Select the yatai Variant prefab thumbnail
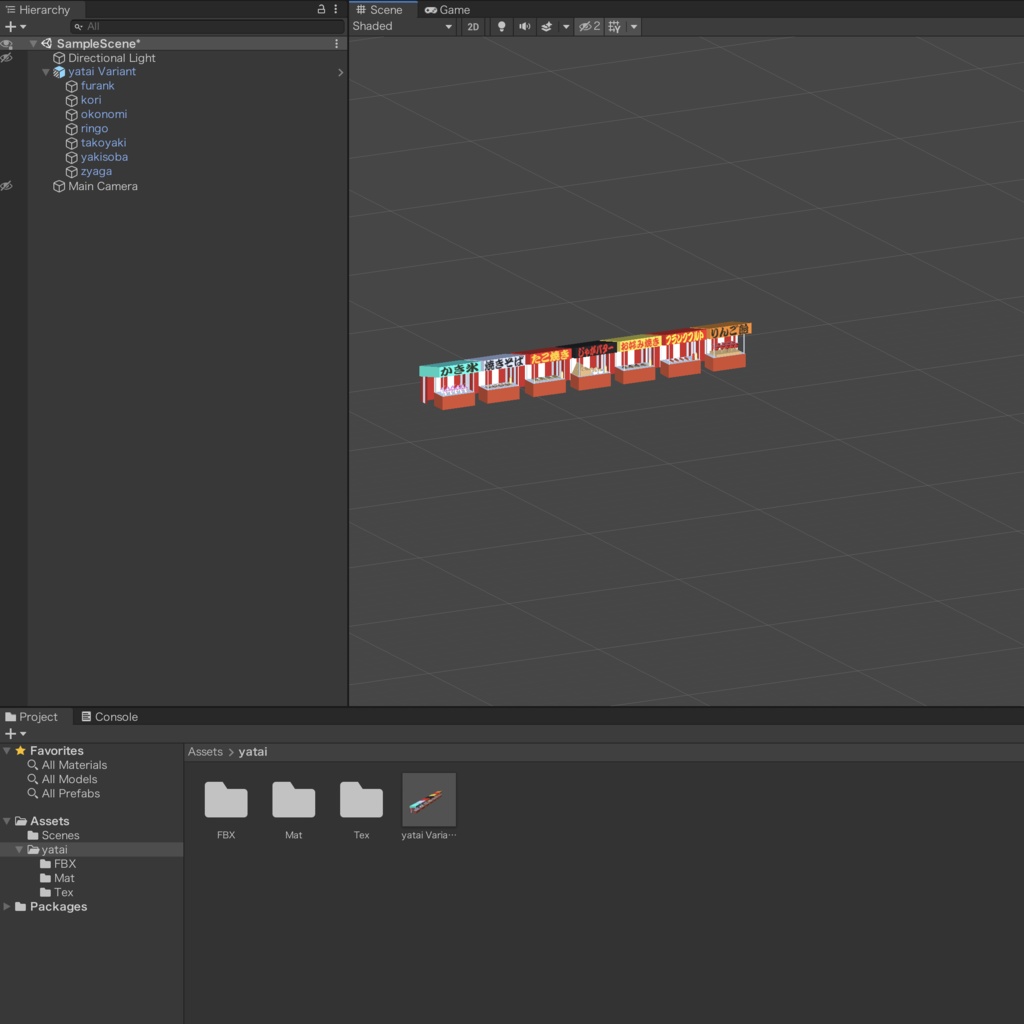 click(429, 800)
